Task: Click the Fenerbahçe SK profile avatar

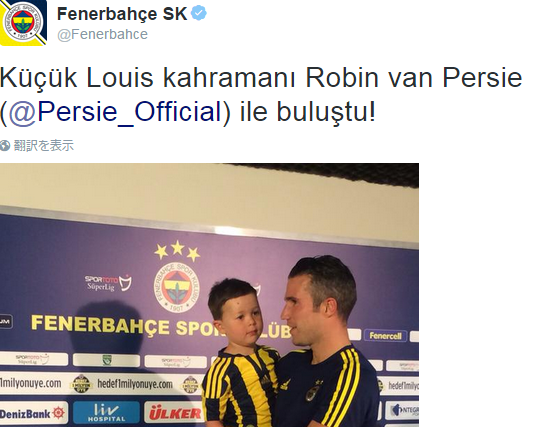Action: [x=23, y=23]
